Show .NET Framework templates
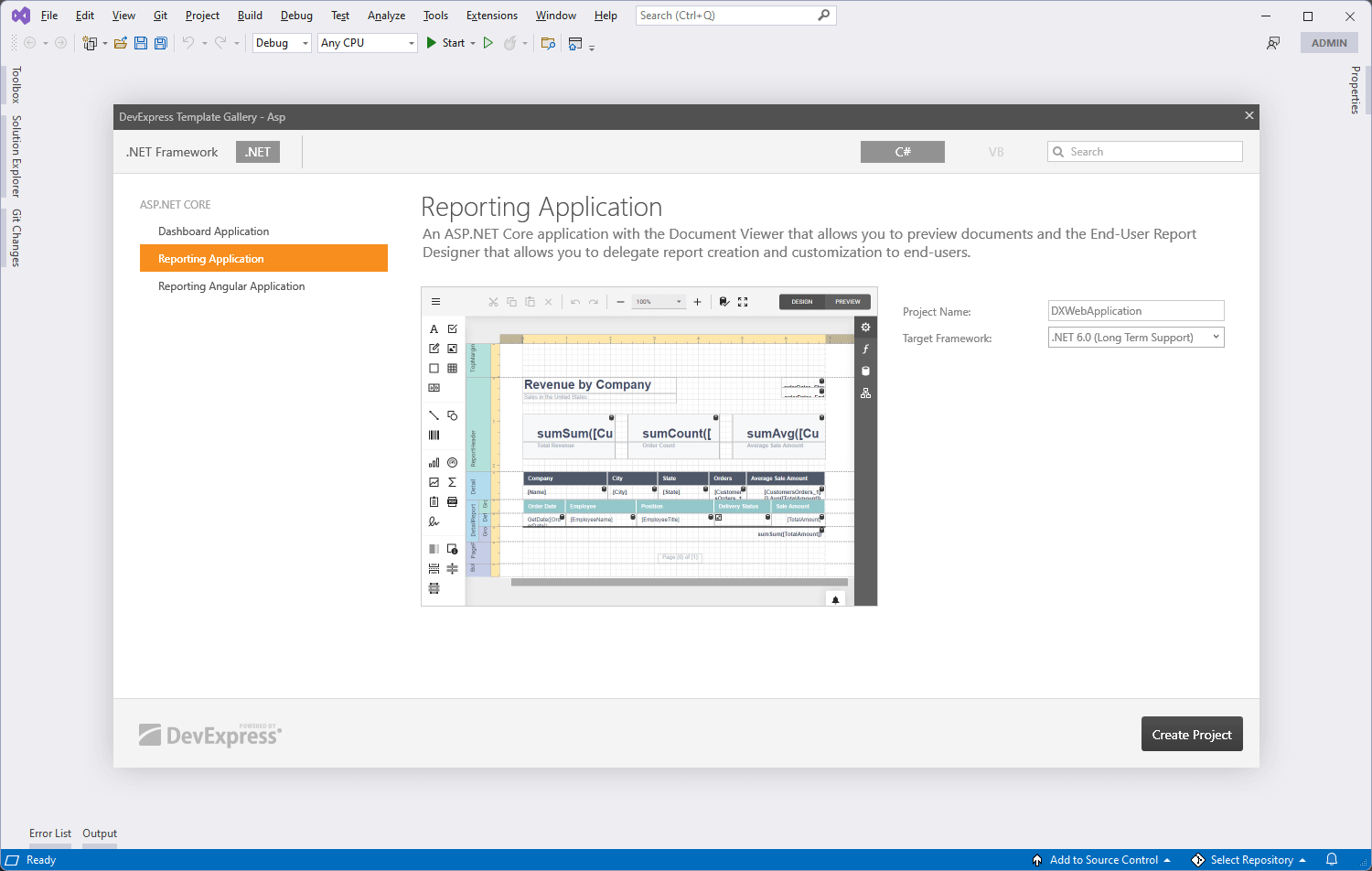Viewport: 1372px width, 871px height. pos(171,151)
